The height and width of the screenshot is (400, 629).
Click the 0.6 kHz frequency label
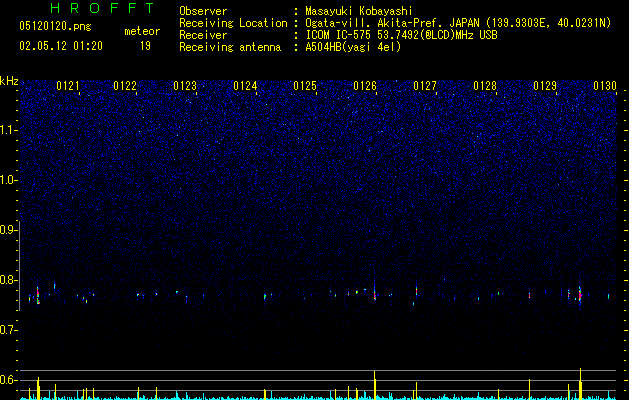[x=9, y=380]
